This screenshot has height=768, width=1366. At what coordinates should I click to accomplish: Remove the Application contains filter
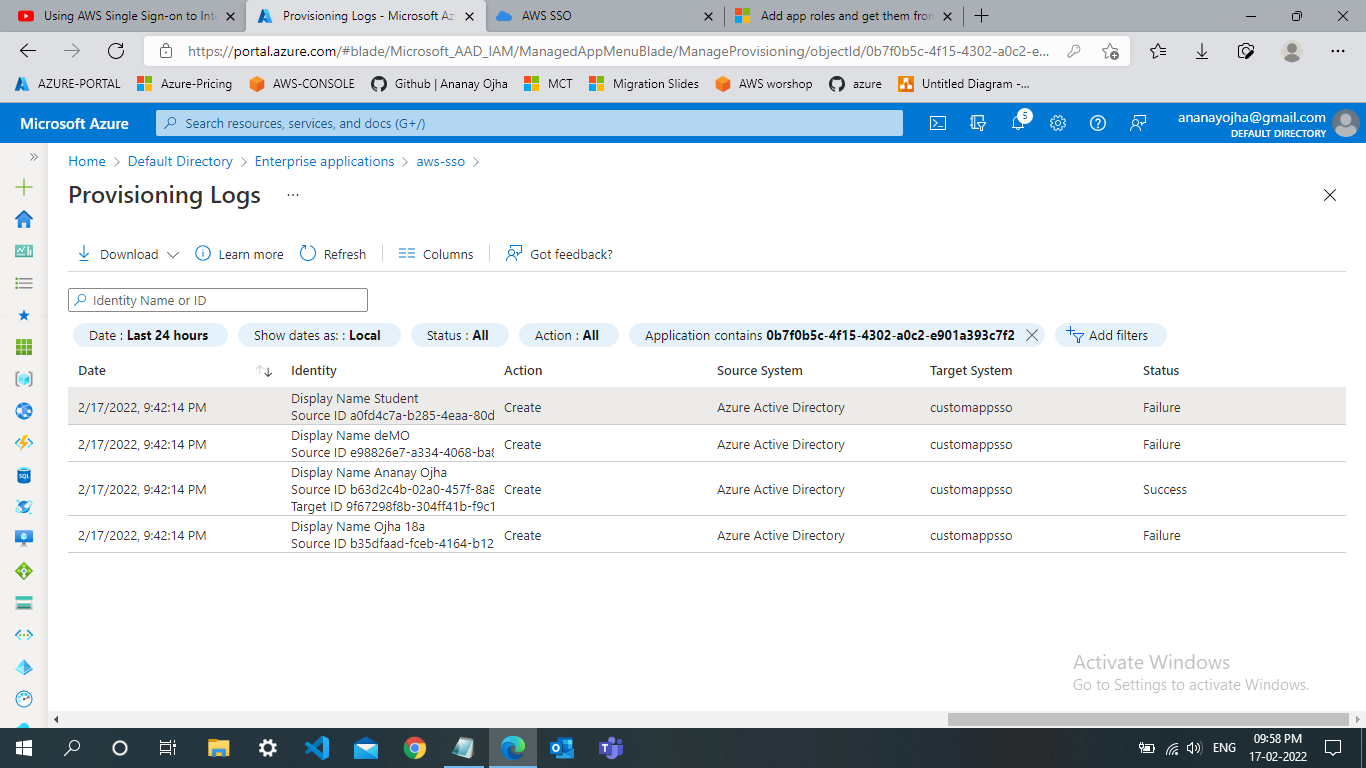click(x=1032, y=335)
